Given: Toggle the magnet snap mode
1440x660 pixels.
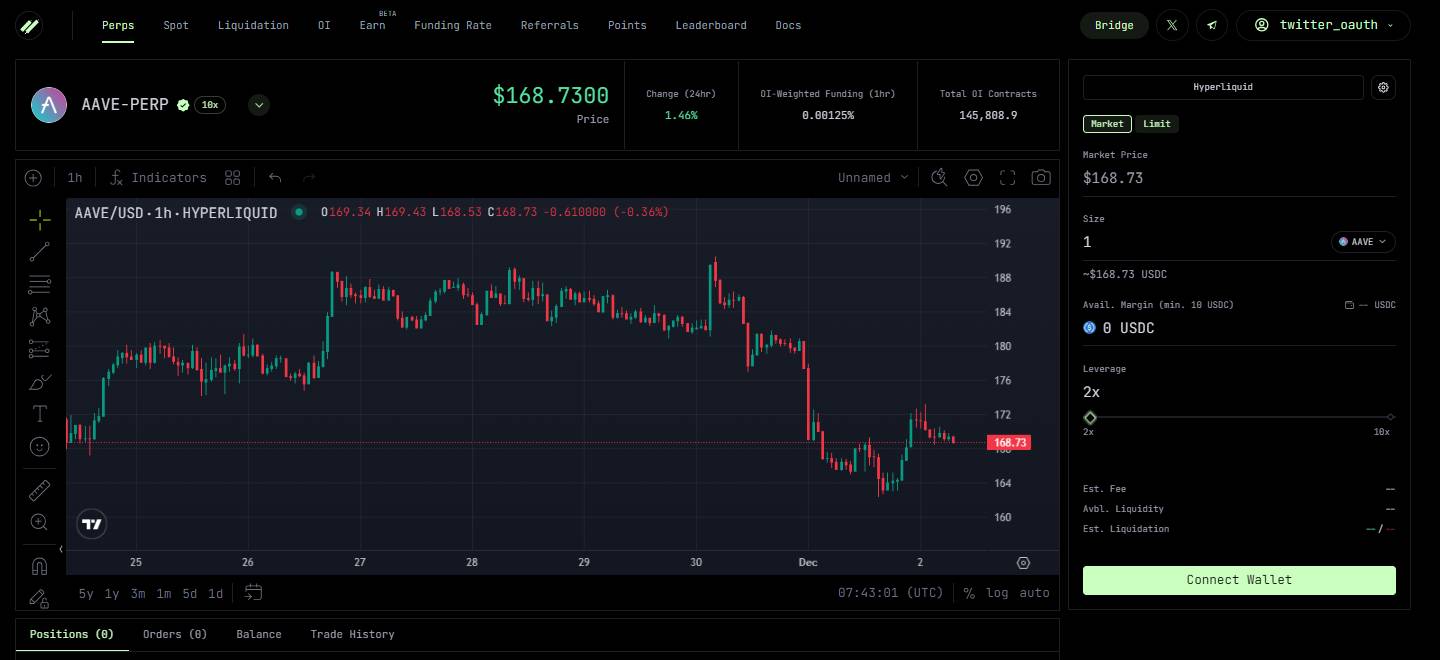Looking at the screenshot, I should 39,566.
